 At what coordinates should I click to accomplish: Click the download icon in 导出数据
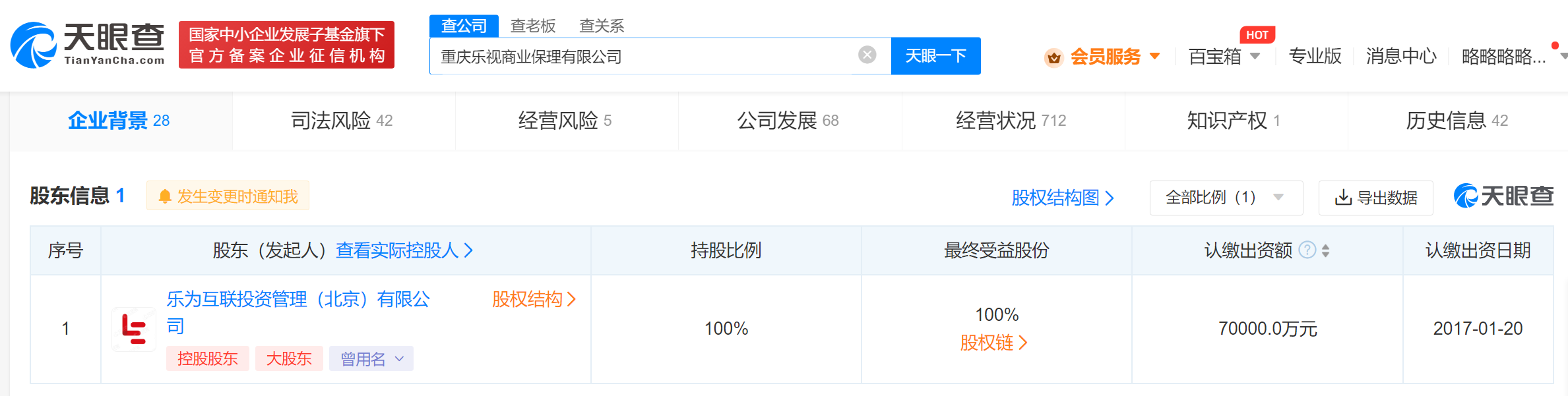1342,198
